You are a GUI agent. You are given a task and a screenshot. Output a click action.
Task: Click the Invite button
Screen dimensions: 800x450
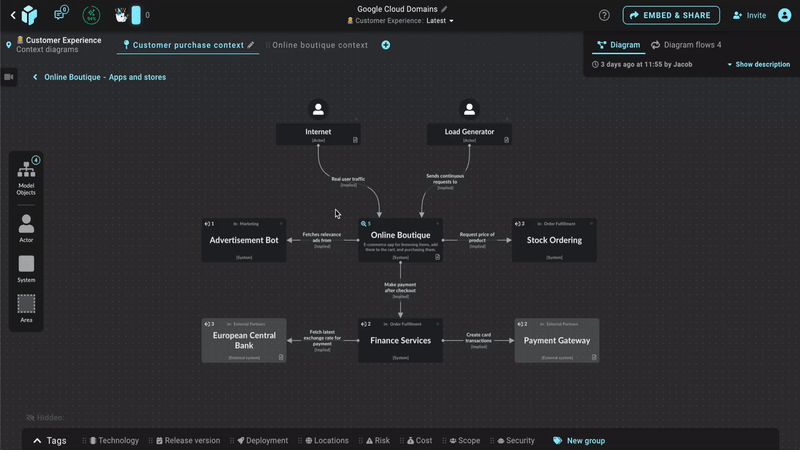point(749,15)
